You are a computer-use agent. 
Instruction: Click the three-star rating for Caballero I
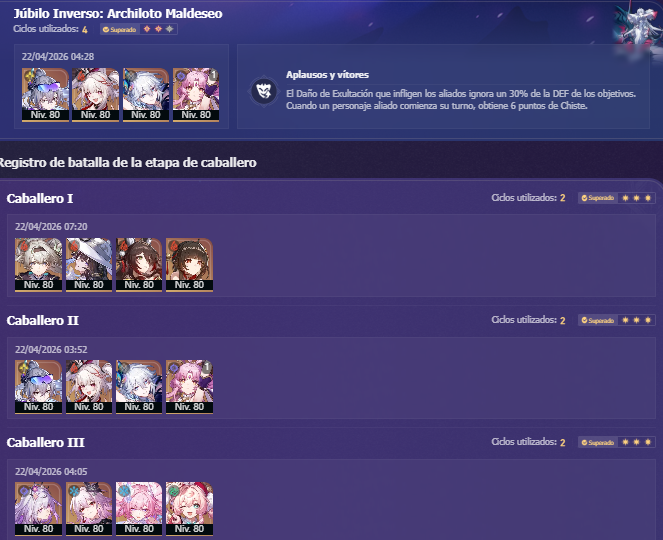click(636, 198)
